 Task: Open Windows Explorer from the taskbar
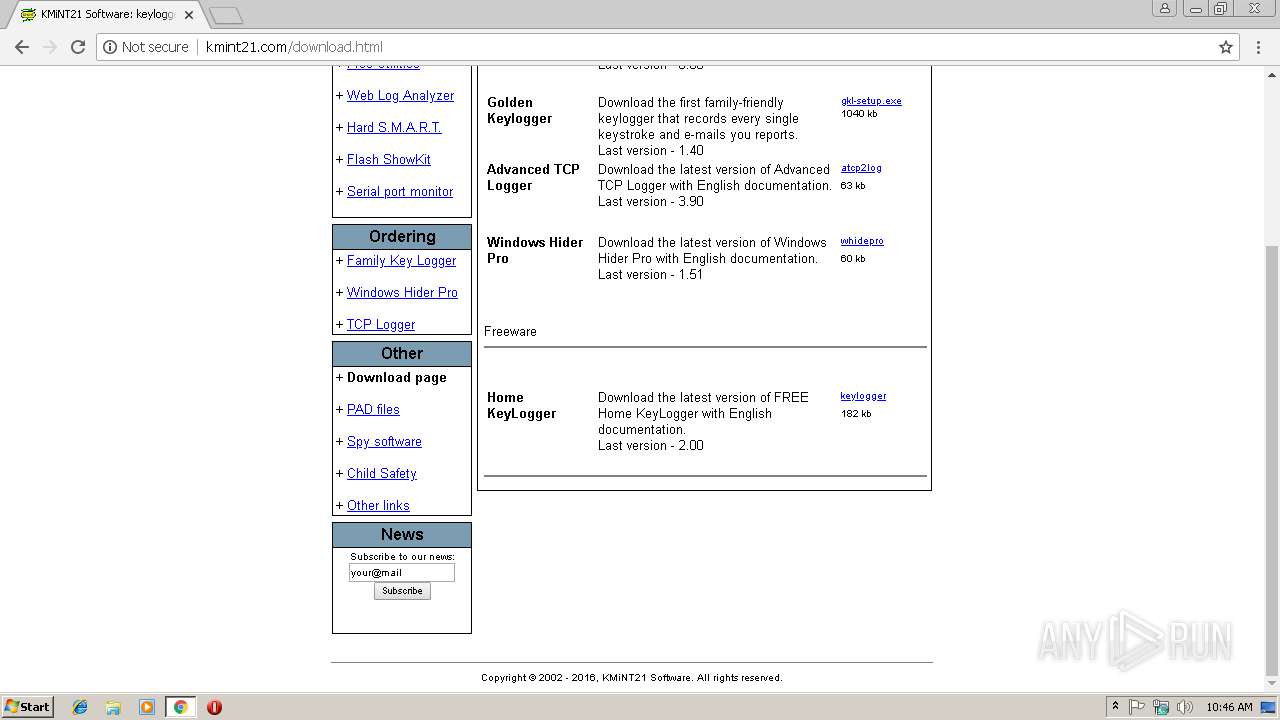click(113, 707)
